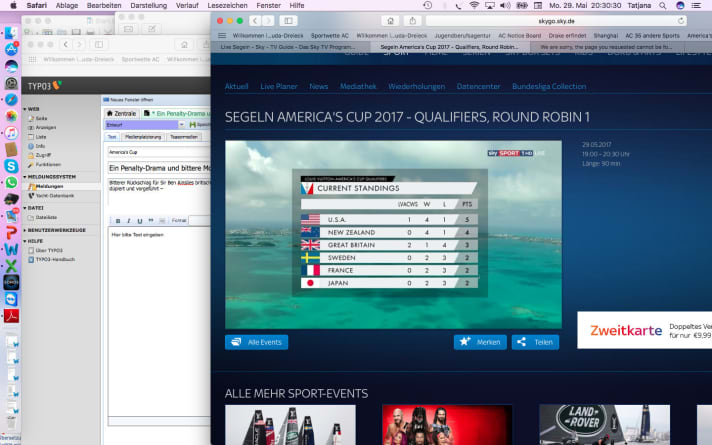
Task: Open the Darstellung menu
Action: pos(148,5)
